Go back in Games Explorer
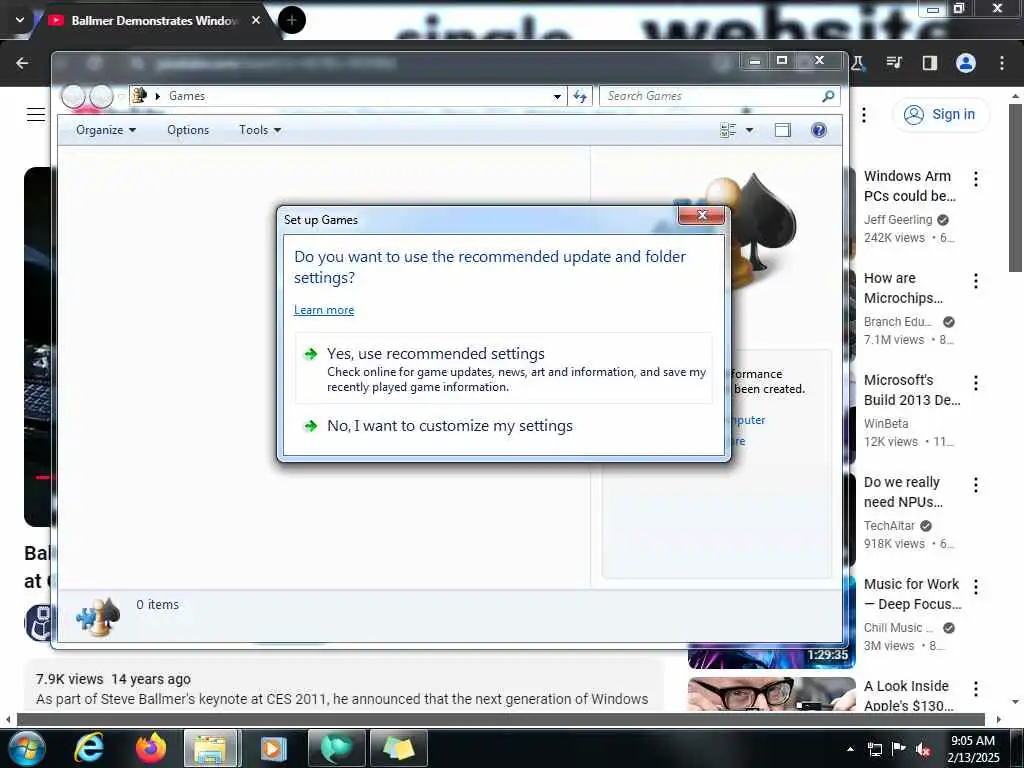Viewport: 1024px width, 768px height. tap(73, 97)
